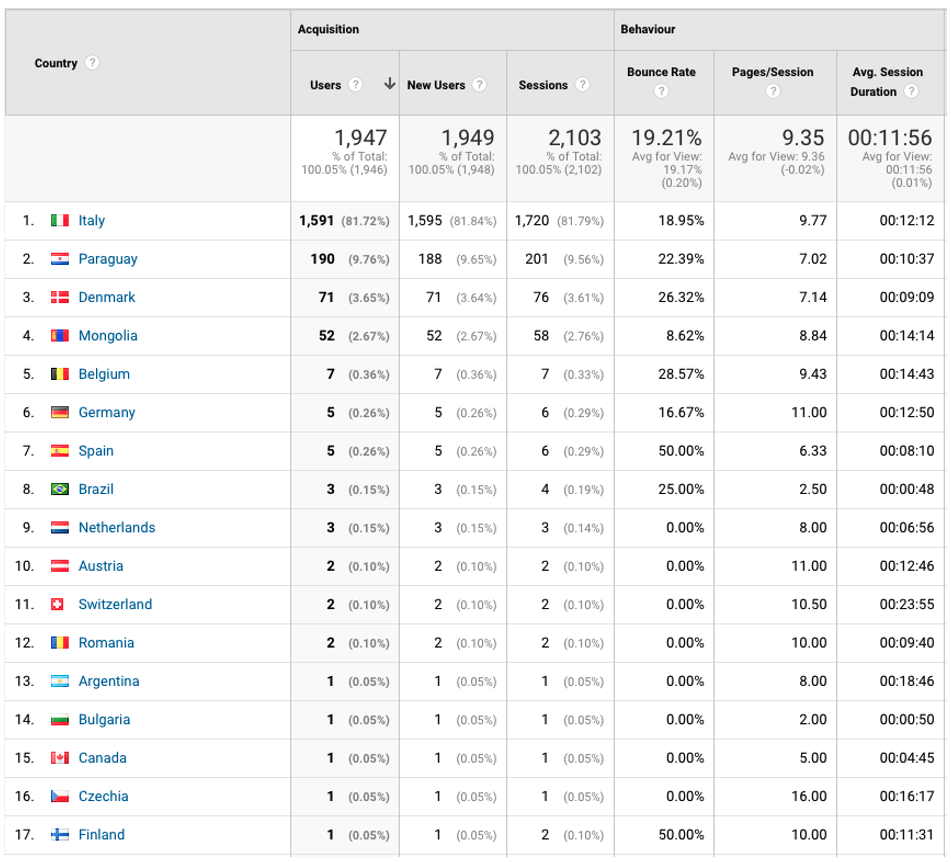951x862 pixels.
Task: Sort by Pages/Session column header
Action: [772, 72]
